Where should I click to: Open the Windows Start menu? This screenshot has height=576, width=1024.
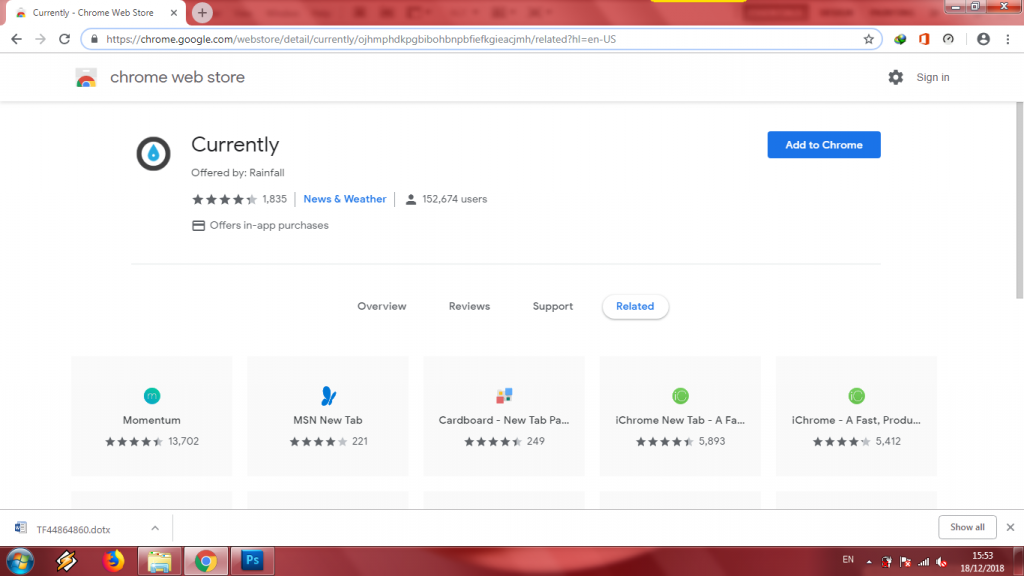click(20, 562)
